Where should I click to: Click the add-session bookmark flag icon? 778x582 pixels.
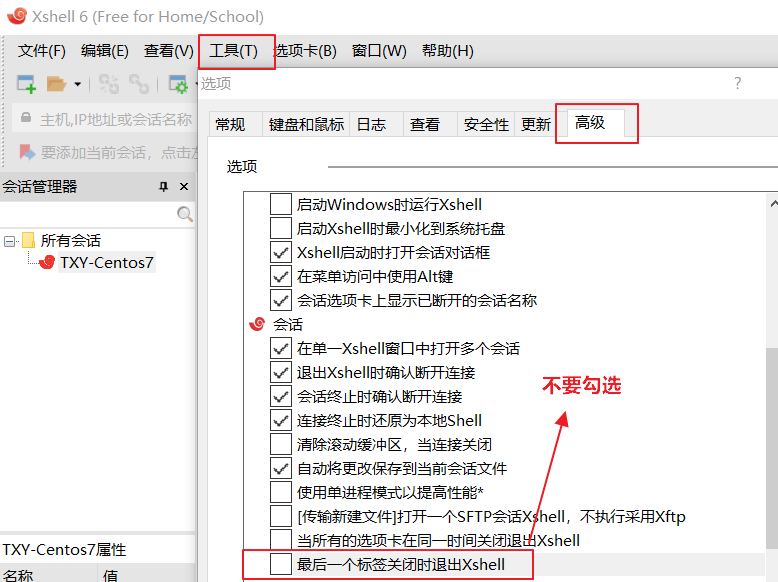[x=27, y=152]
